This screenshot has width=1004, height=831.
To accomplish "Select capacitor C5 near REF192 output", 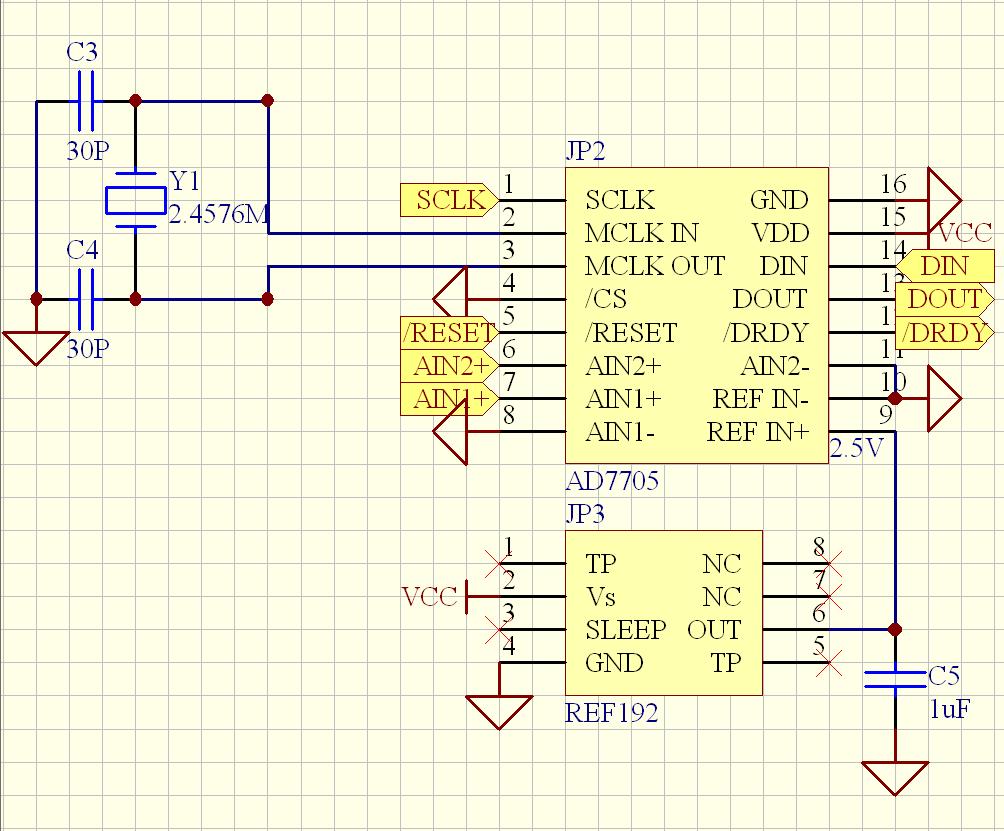I will click(897, 678).
